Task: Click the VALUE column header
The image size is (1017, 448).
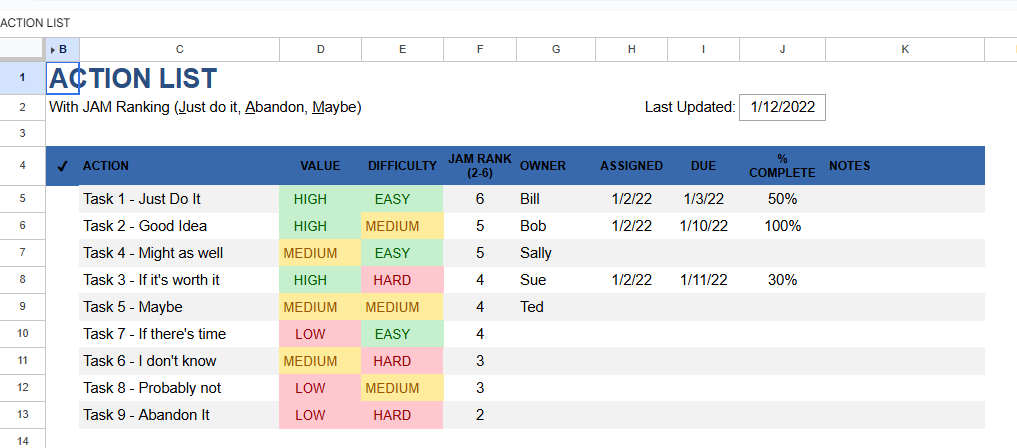Action: [320, 166]
